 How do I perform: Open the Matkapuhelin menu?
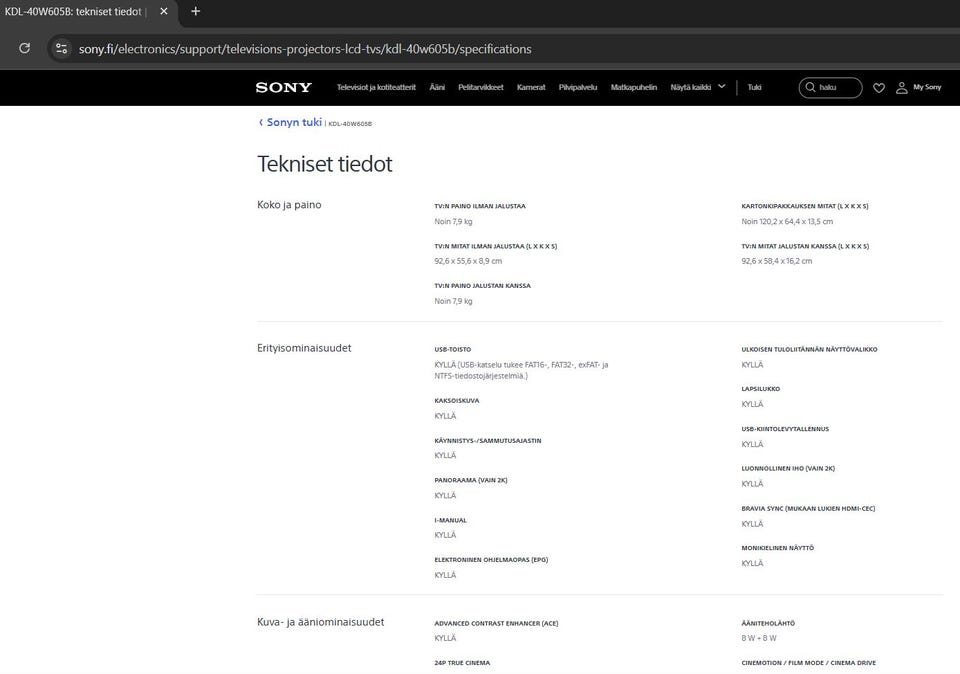tap(634, 87)
